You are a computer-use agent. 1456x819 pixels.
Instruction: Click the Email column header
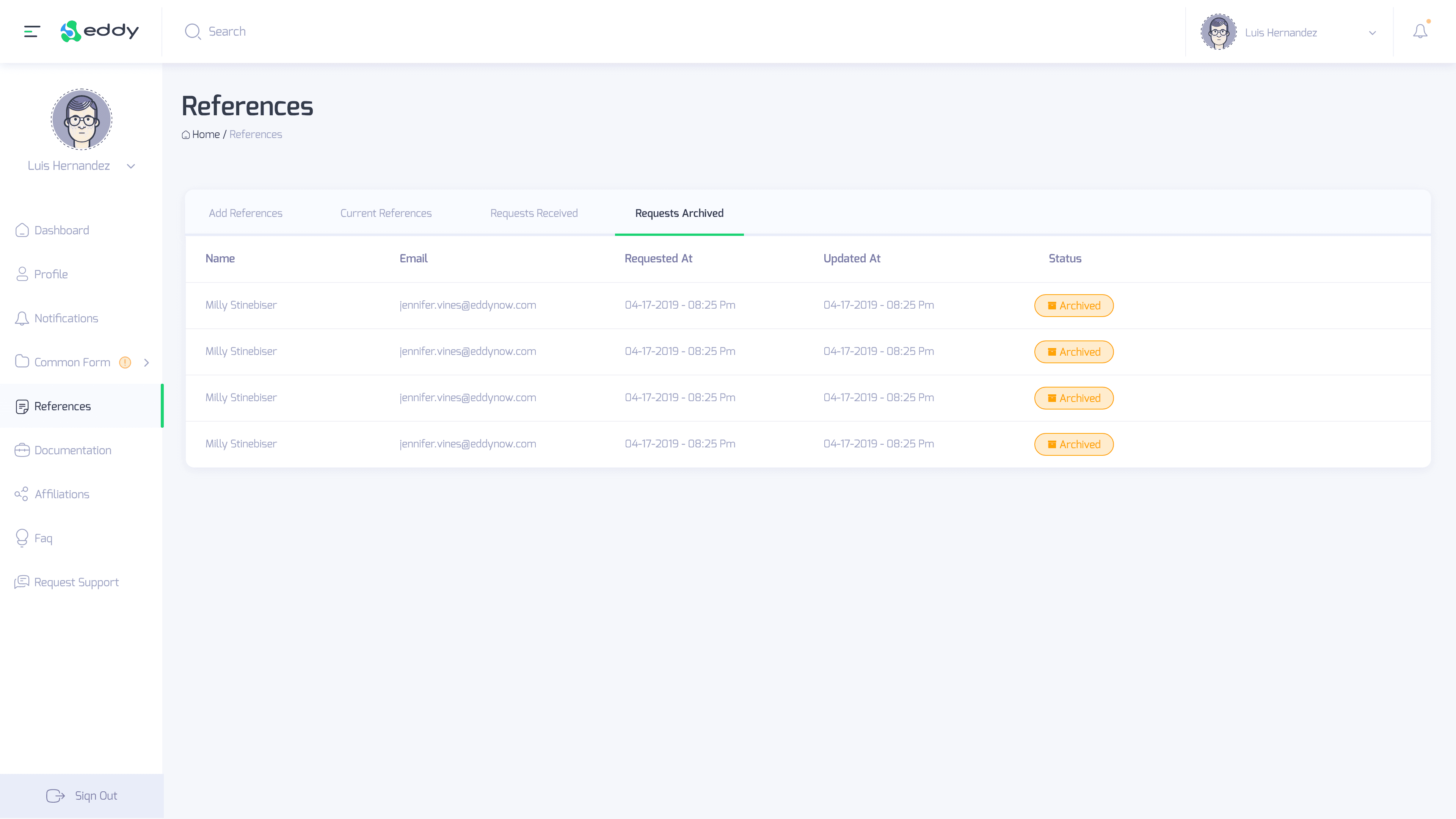coord(414,258)
